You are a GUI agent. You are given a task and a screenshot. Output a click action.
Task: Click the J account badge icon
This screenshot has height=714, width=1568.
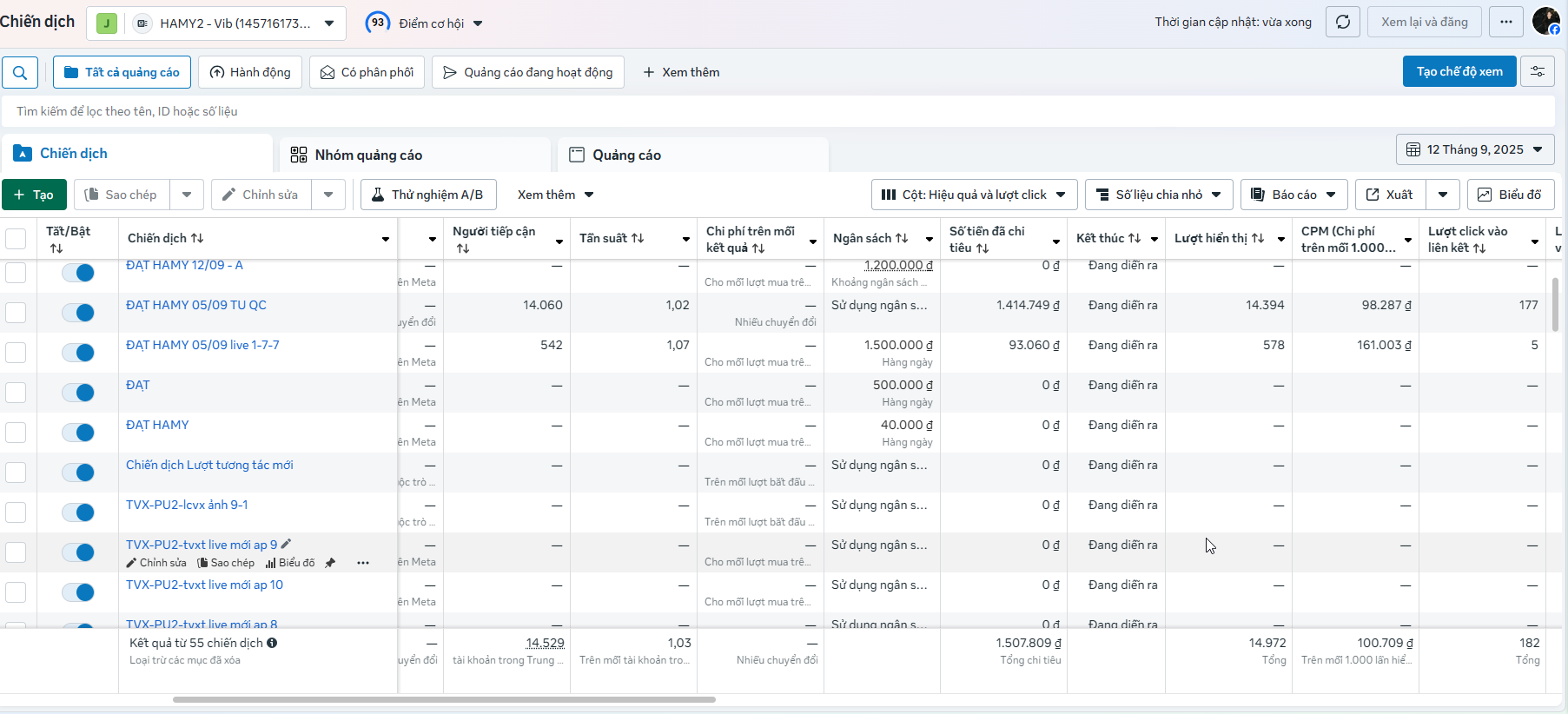[107, 23]
